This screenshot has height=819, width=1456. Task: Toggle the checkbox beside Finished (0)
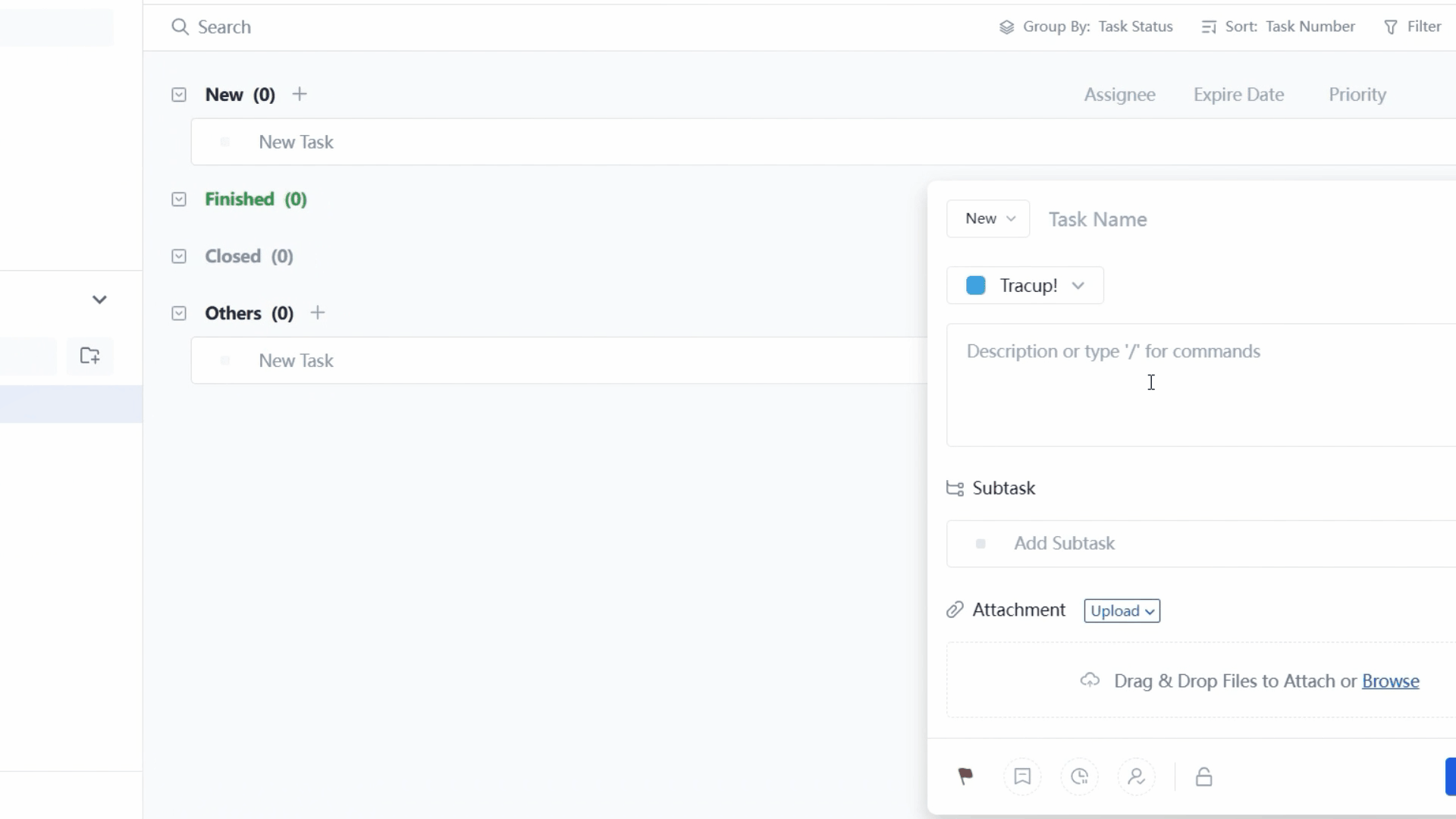[178, 199]
